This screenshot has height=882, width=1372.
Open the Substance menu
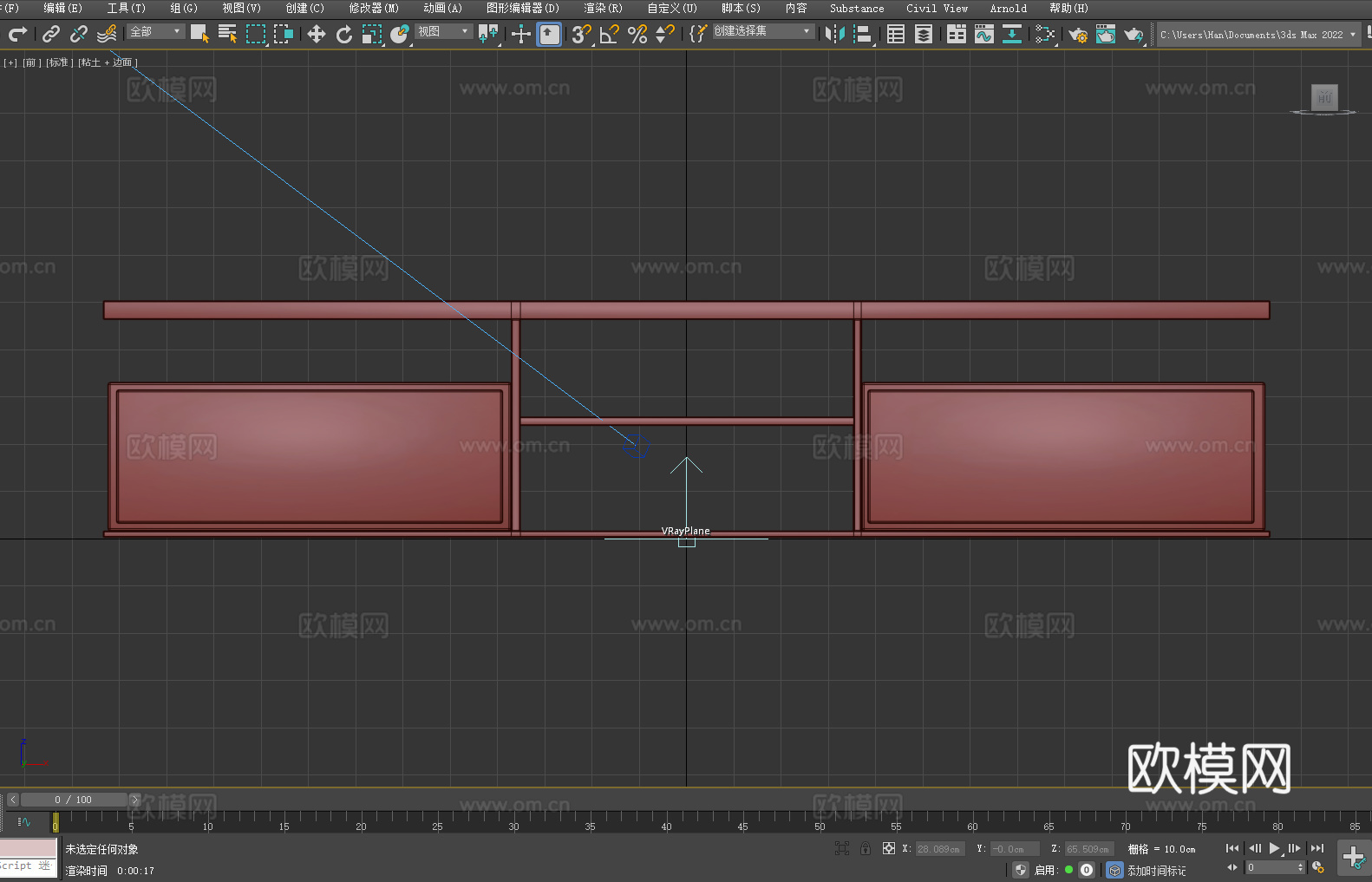pos(857,8)
